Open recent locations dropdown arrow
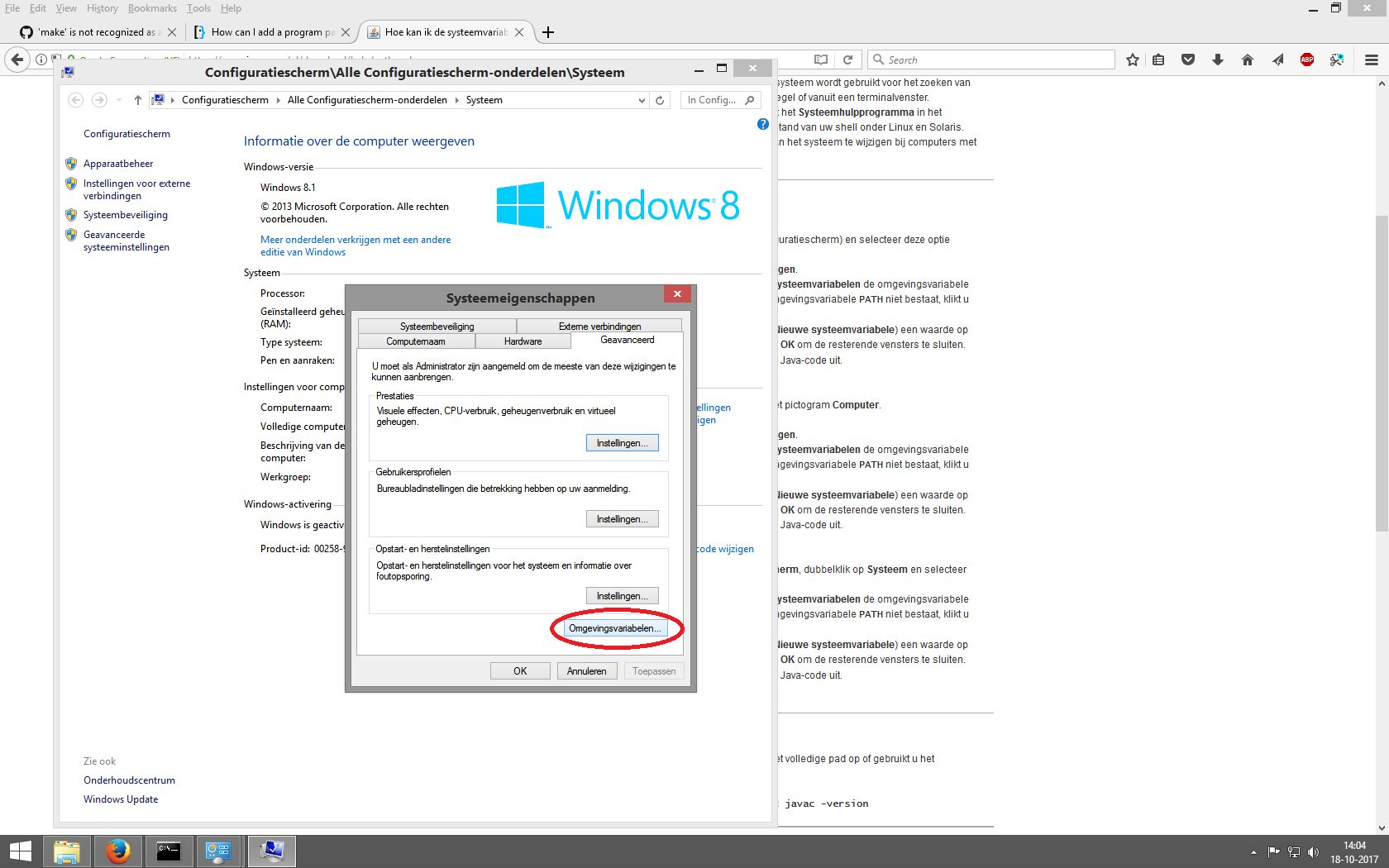 point(119,100)
